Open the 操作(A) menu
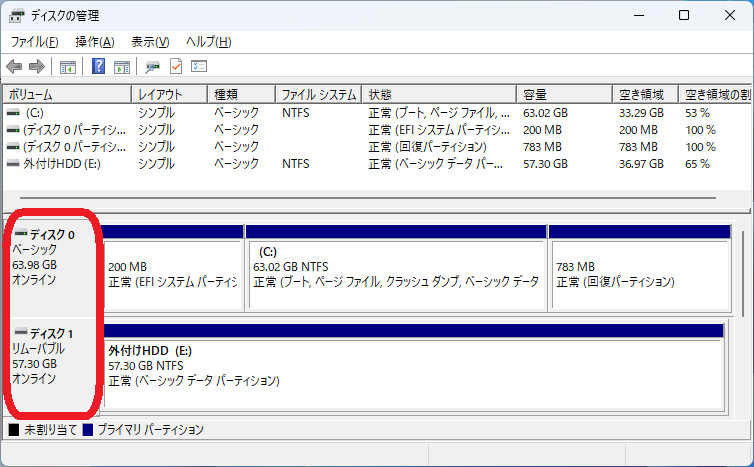This screenshot has width=754, height=467. [95, 42]
